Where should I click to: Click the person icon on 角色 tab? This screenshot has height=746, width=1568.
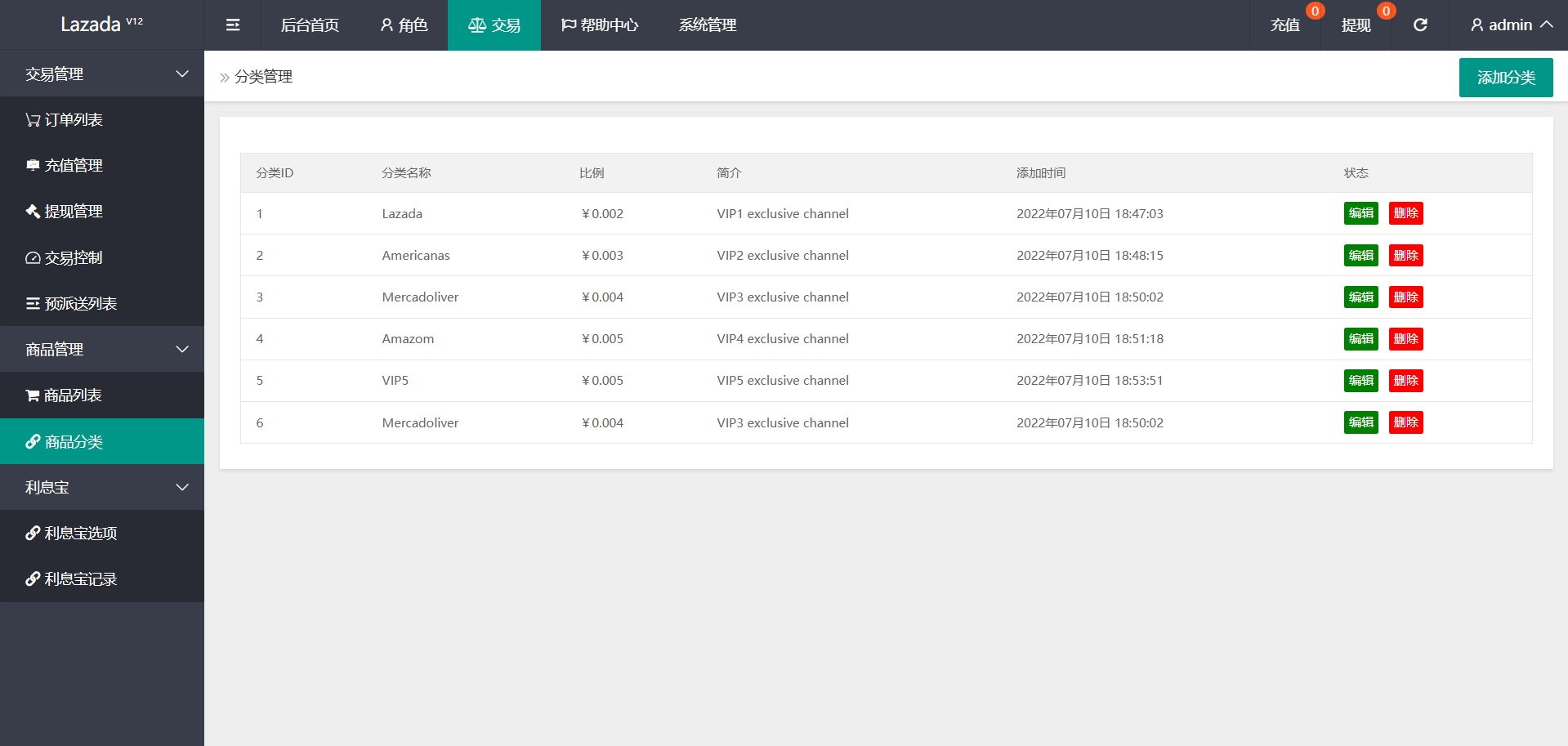click(386, 25)
